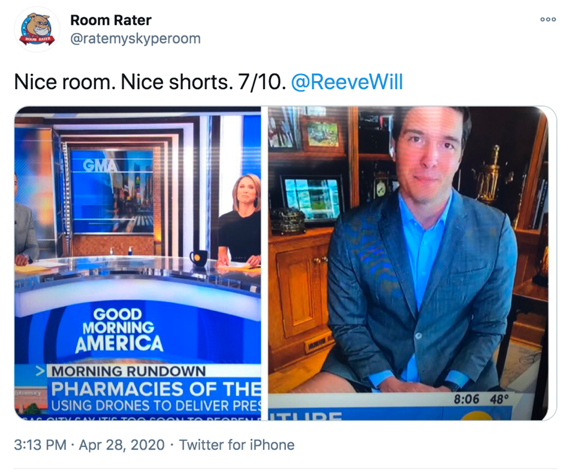This screenshot has width=568, height=474.
Task: Click the woman anchor in black dress
Action: (x=240, y=222)
